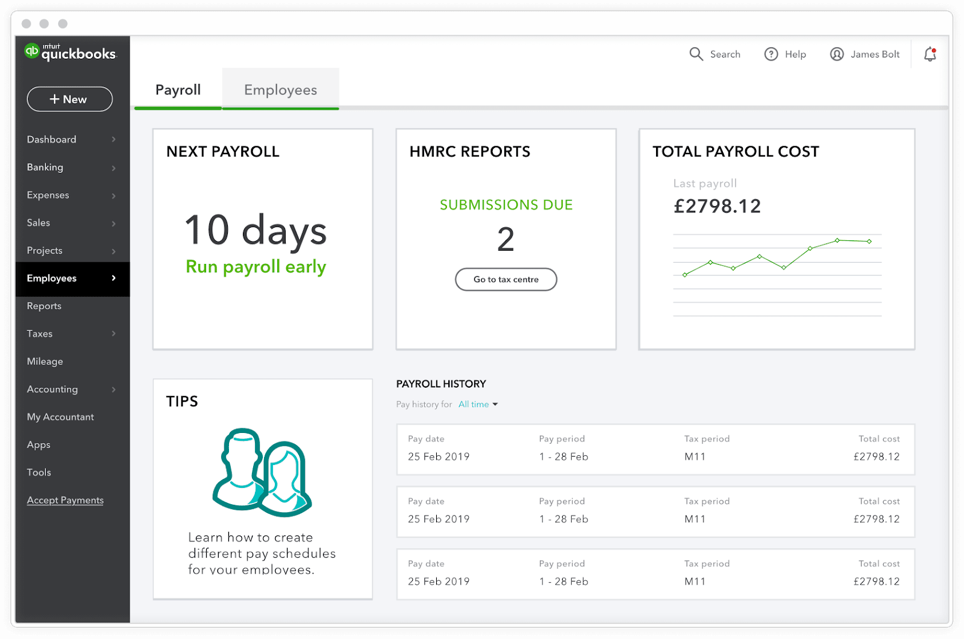Expand the Banking menu arrow
964x639 pixels.
113,168
